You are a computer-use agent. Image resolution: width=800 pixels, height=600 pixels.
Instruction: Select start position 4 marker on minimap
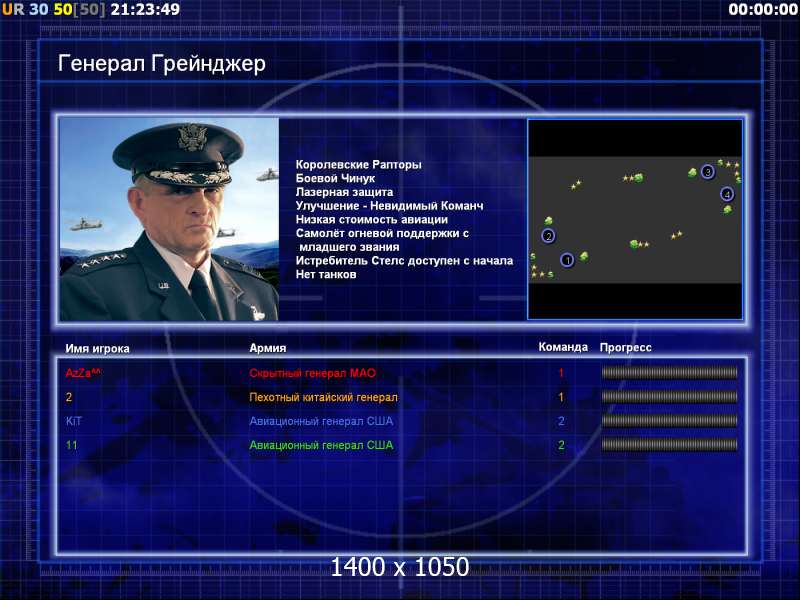click(x=727, y=194)
